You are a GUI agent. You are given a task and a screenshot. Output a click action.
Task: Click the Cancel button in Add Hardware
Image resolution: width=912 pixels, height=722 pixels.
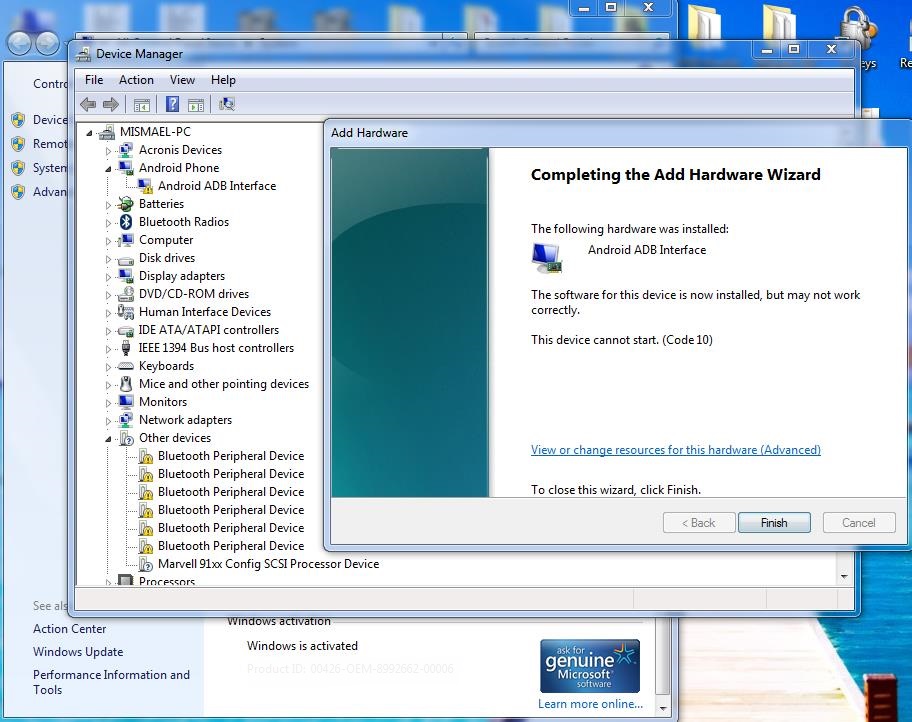click(858, 522)
